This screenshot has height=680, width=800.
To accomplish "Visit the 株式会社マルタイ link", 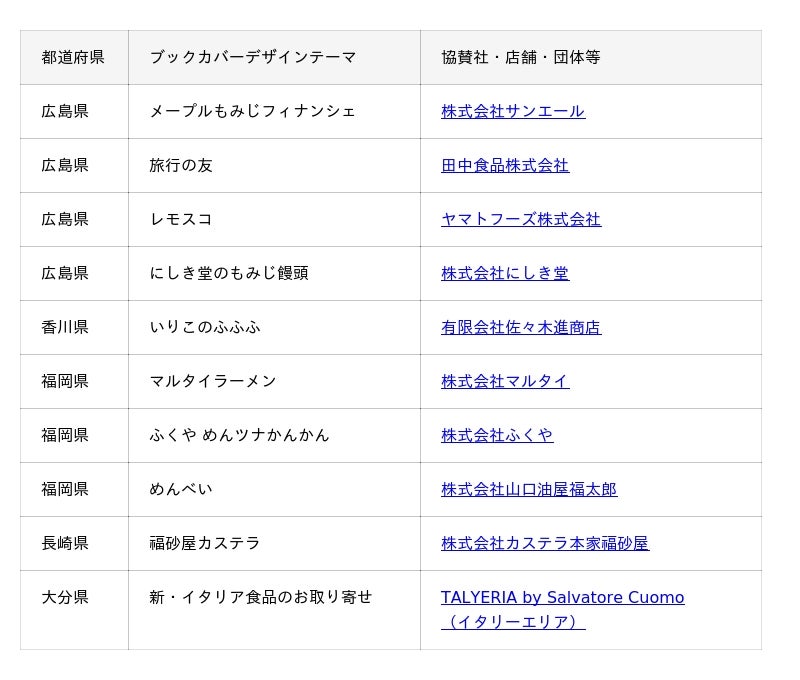I will pos(505,382).
